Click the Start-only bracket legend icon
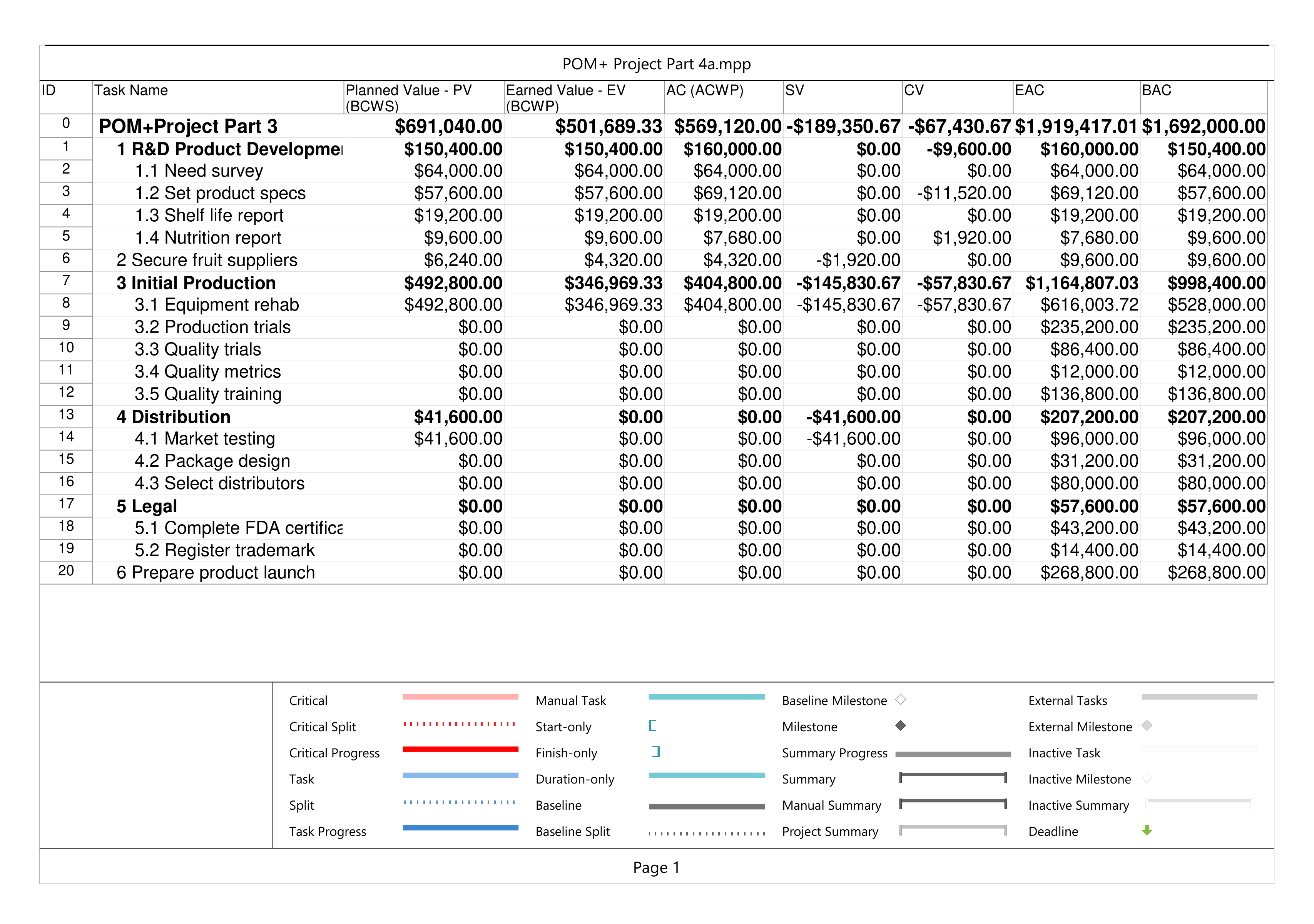This screenshot has width=1314, height=924. [652, 725]
